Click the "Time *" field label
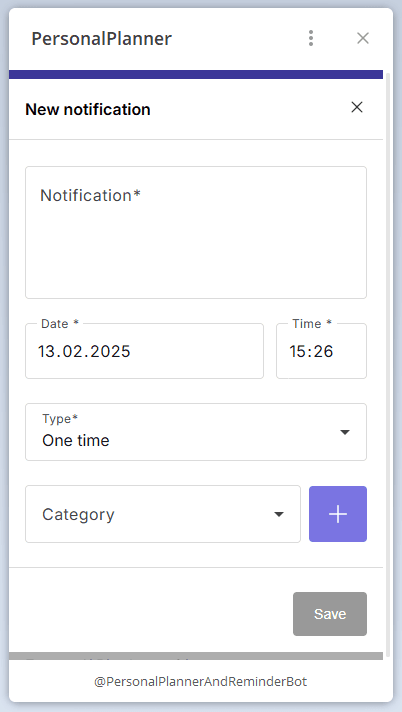Viewport: 402px width, 712px height. [312, 324]
